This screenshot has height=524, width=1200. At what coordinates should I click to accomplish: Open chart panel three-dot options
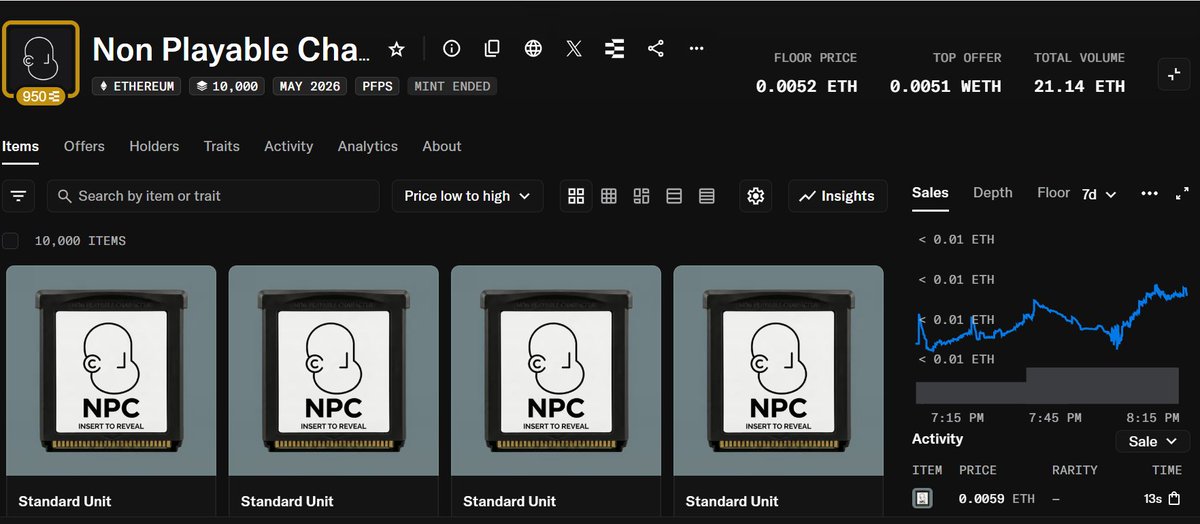tap(1149, 193)
